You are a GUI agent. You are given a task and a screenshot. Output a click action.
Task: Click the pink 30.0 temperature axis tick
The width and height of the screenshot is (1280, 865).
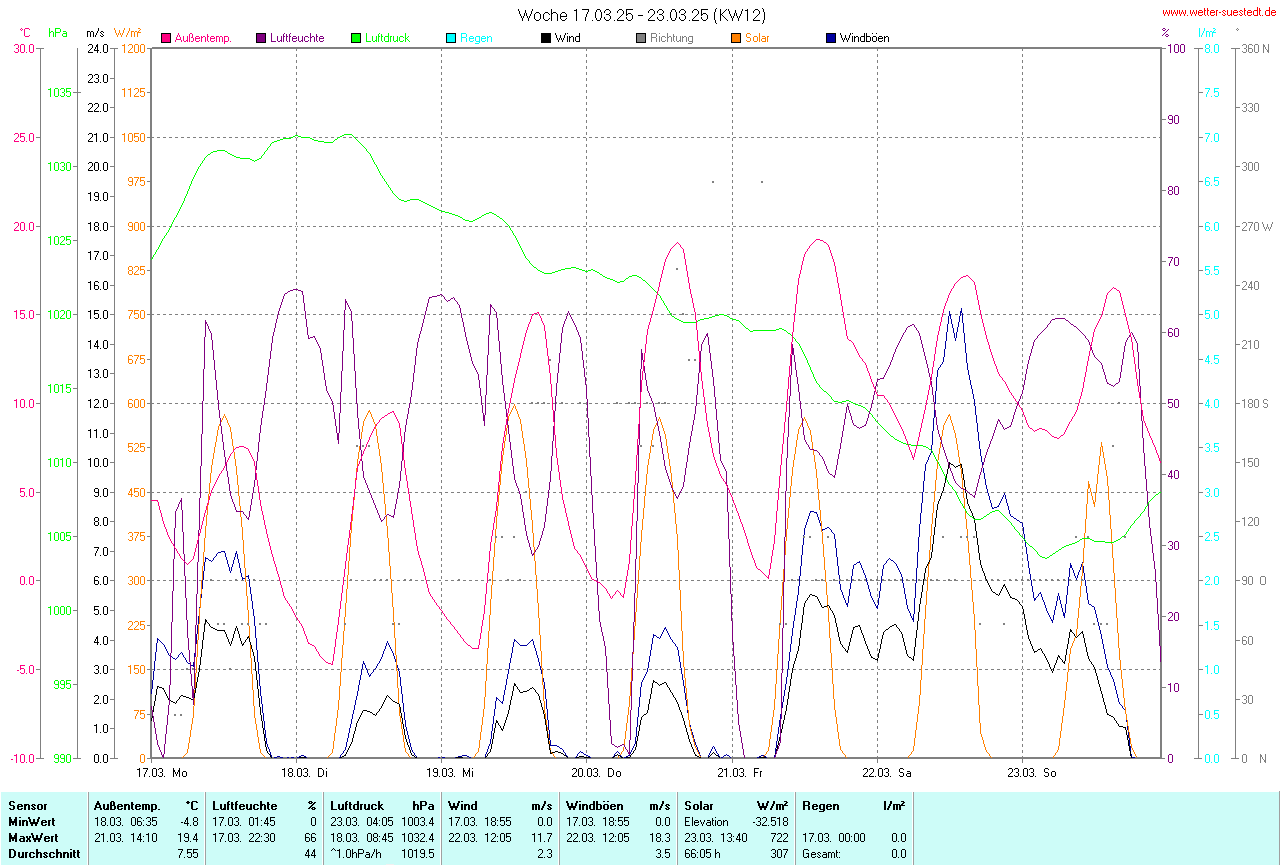tap(24, 49)
